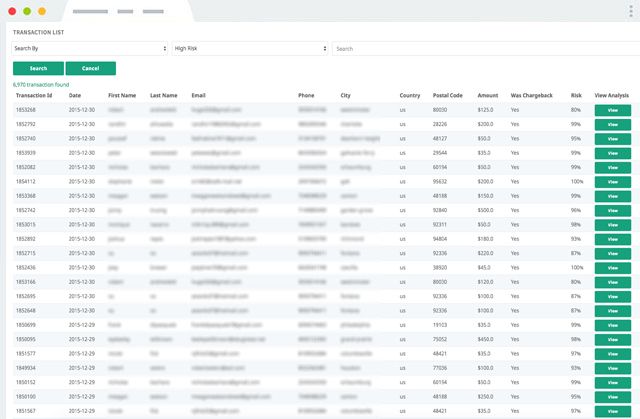Screen dimensions: 640x419
Task: Sort by the Transaction Id column header
Action: pyautogui.click(x=34, y=95)
